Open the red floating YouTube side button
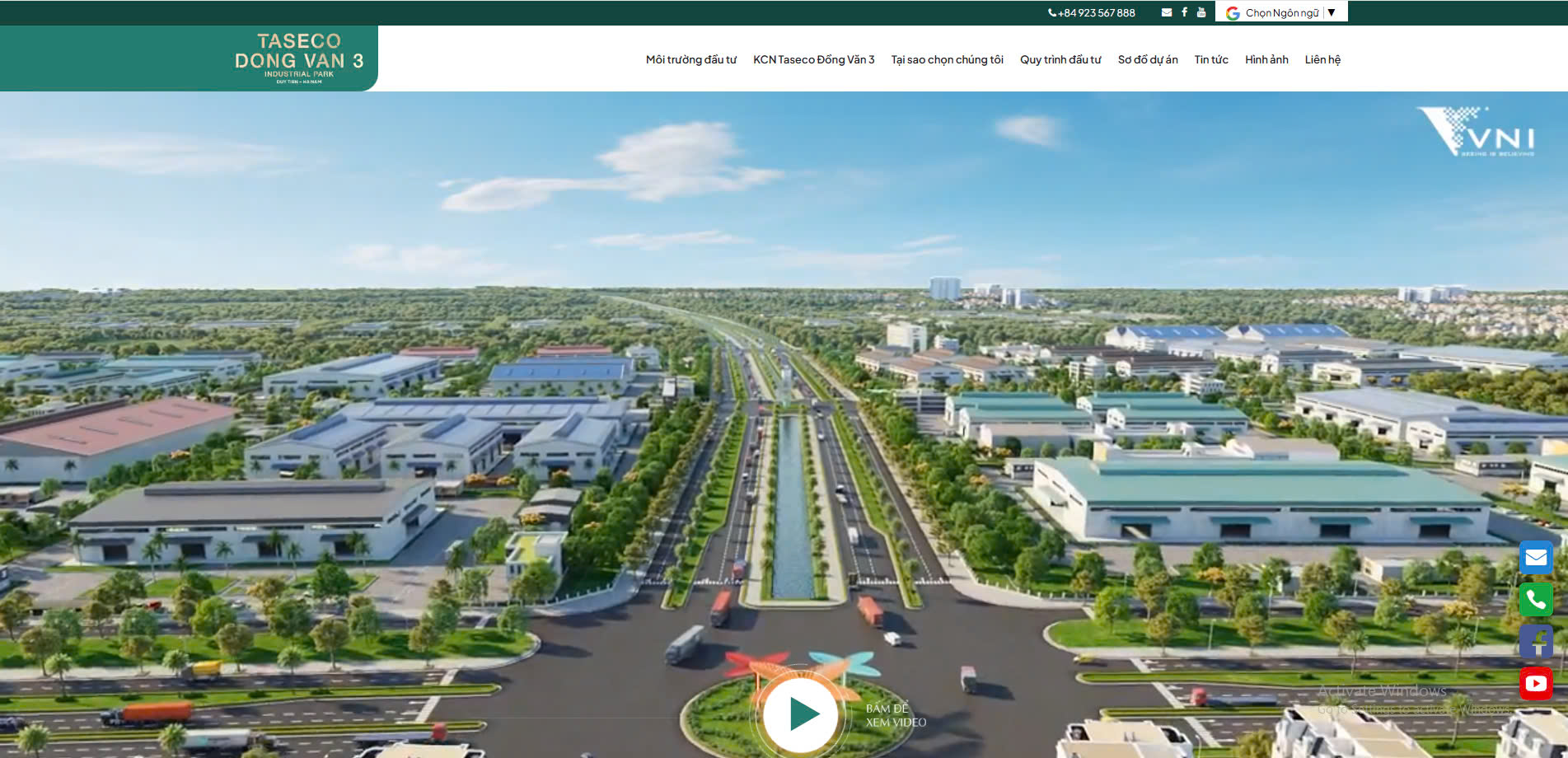 coord(1536,684)
